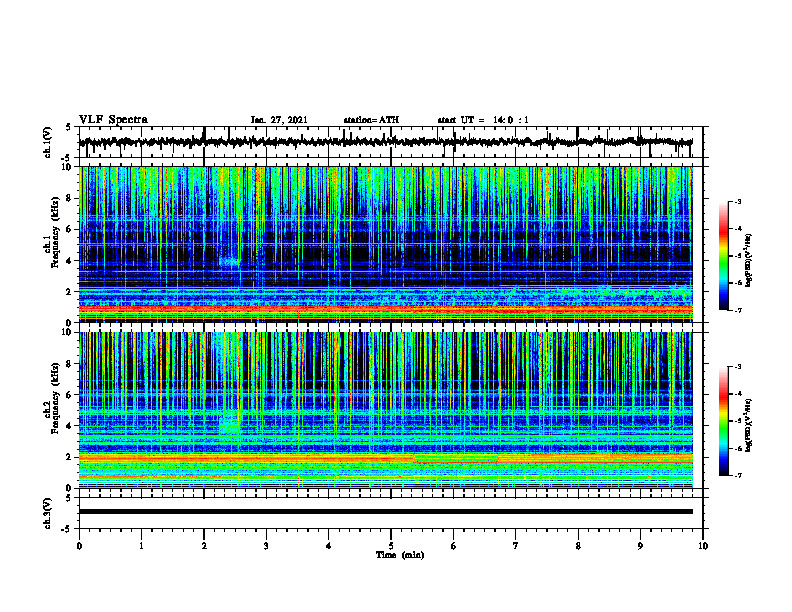Click the "-3" label on ch.1 color bar
Viewport: 792px width, 612px height.
tap(737, 201)
